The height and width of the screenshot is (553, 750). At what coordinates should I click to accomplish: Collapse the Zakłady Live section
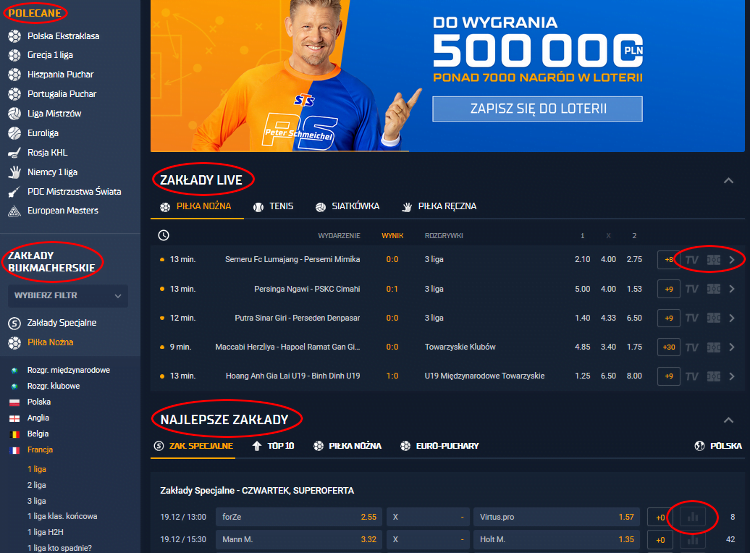pyautogui.click(x=728, y=180)
